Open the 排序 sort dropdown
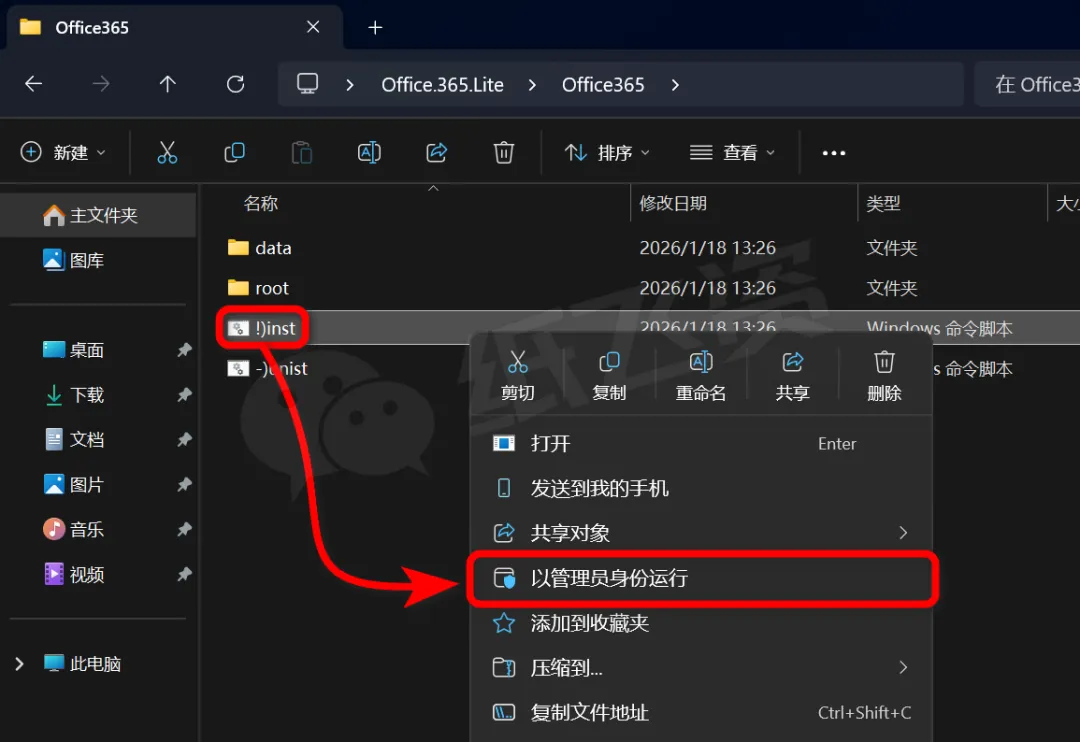Image resolution: width=1080 pixels, height=742 pixels. pyautogui.click(x=607, y=152)
